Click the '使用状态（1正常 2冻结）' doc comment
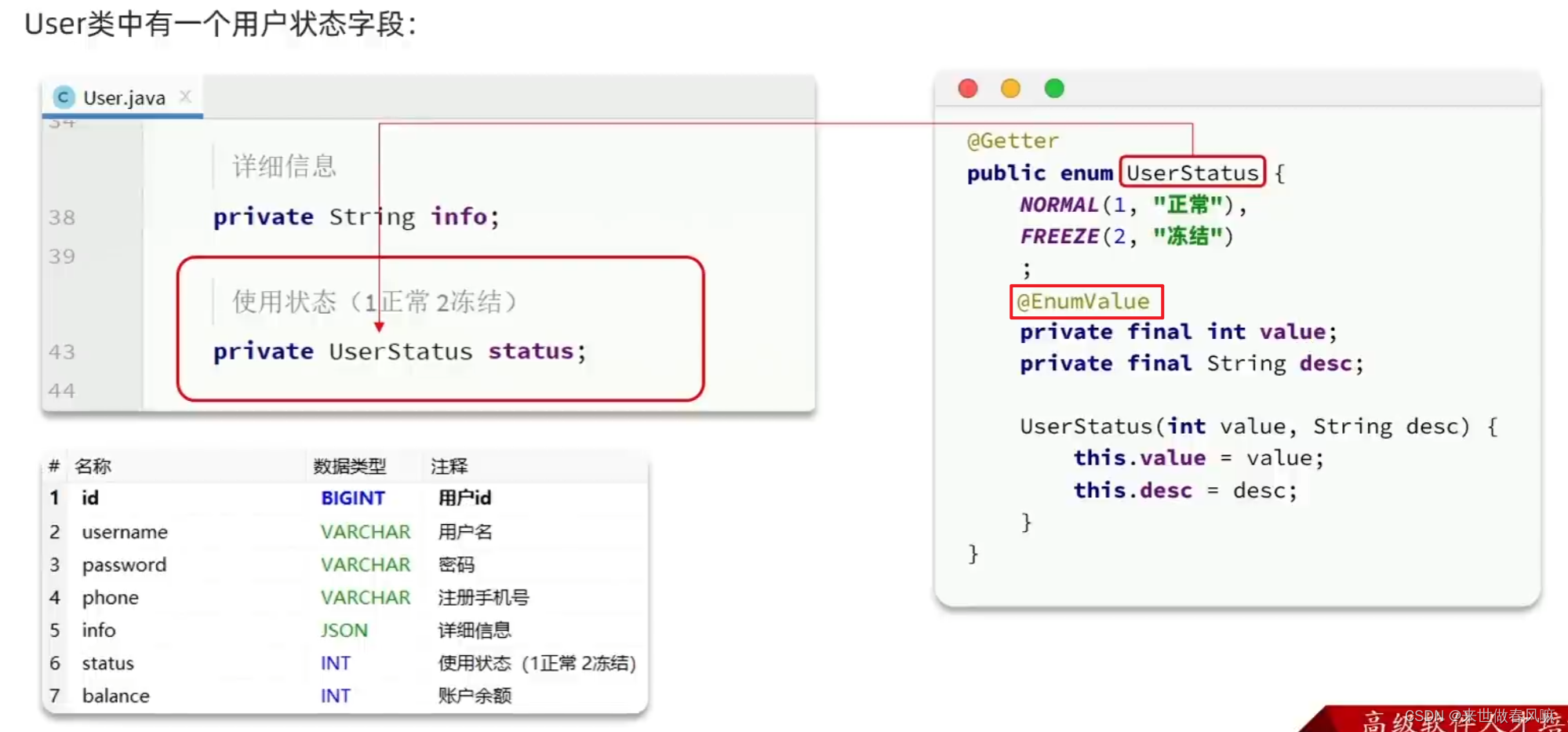Image resolution: width=1568 pixels, height=732 pixels. pos(375,301)
